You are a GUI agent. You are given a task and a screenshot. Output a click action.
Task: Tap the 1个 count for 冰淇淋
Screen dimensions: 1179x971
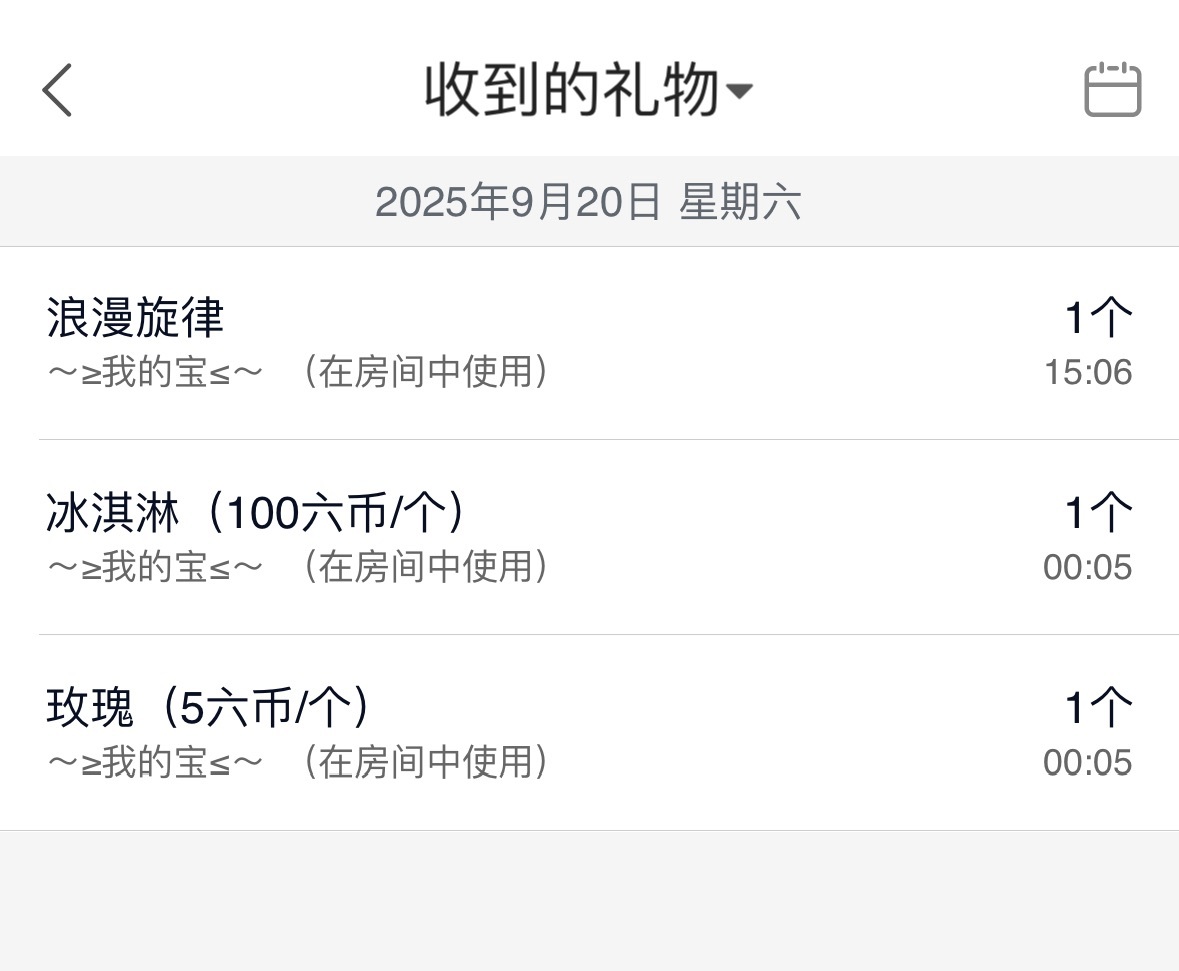point(1098,514)
